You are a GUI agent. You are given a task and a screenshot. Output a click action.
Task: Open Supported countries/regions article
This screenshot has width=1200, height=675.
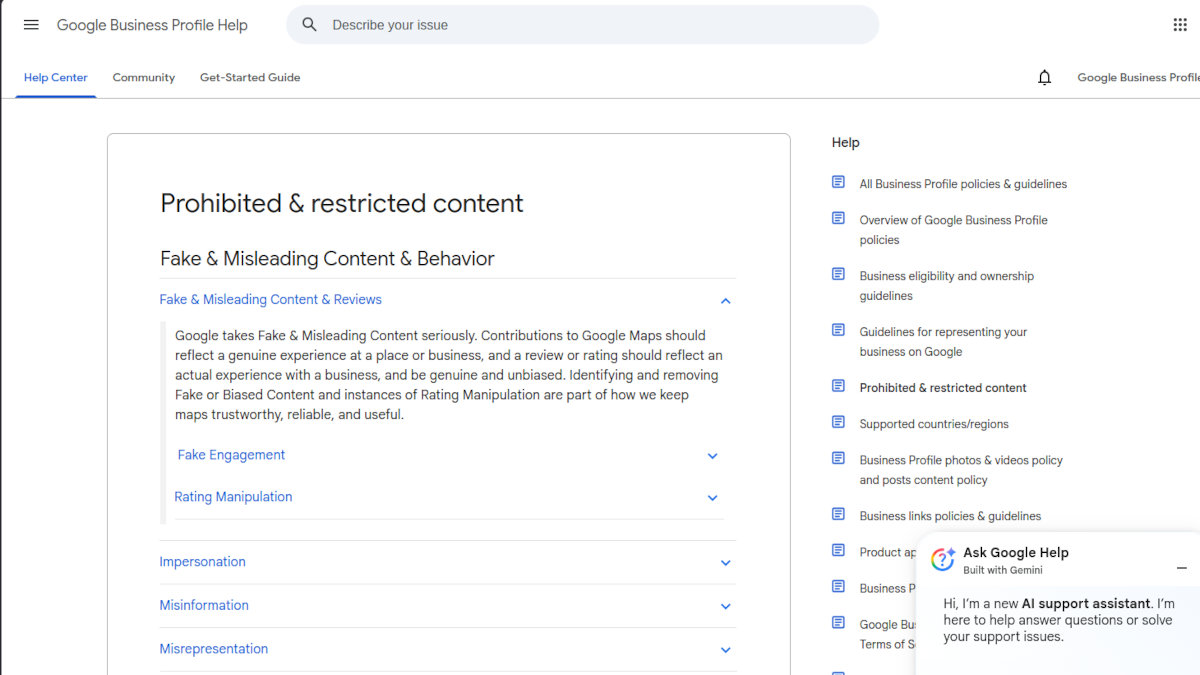[934, 424]
